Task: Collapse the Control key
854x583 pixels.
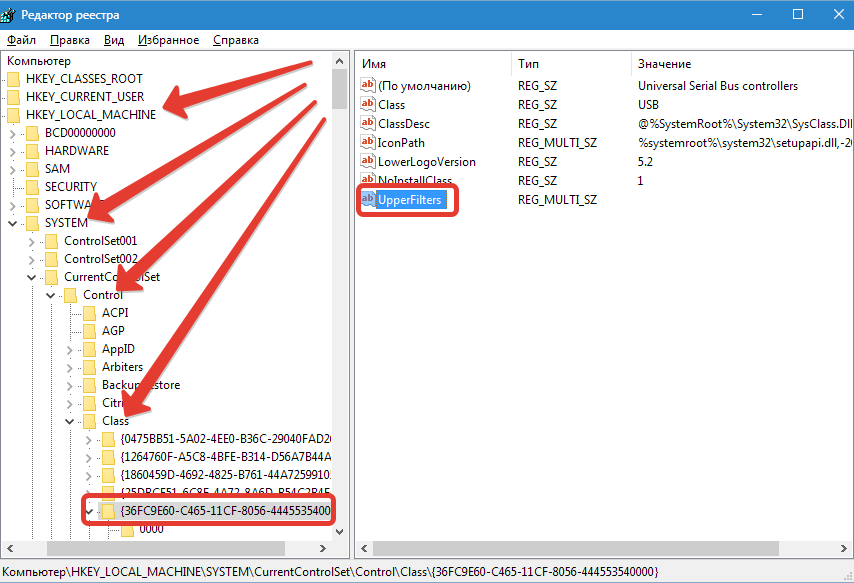Action: [x=51, y=295]
